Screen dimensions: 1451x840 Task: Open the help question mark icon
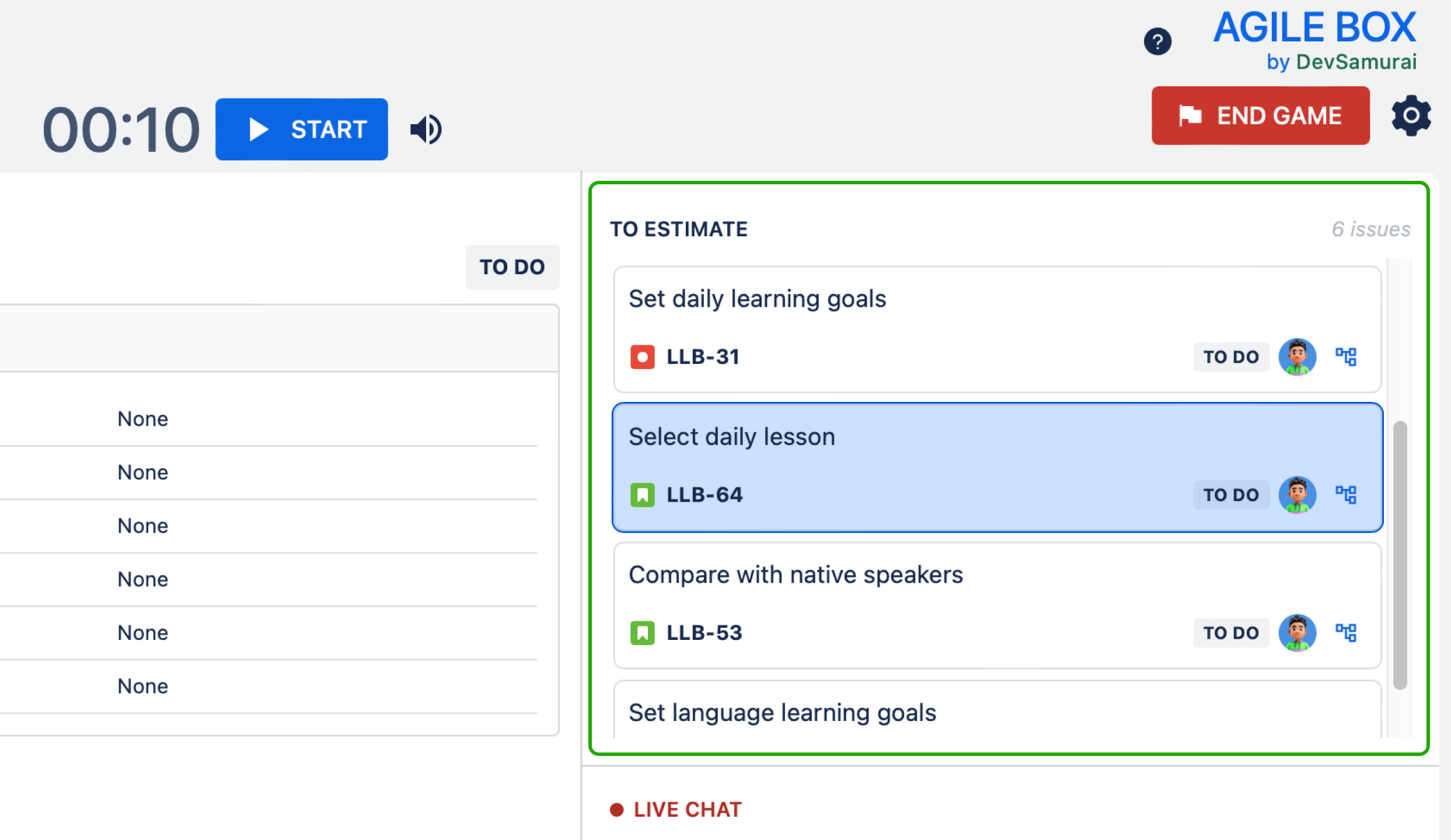click(1157, 41)
